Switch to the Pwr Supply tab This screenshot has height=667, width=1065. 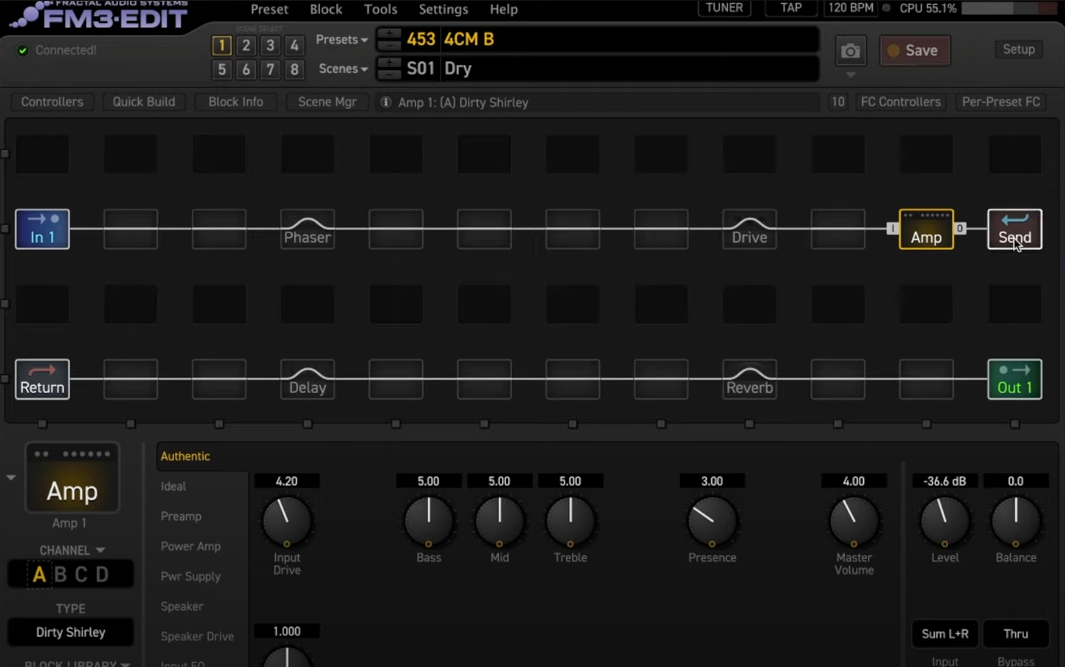click(x=190, y=576)
